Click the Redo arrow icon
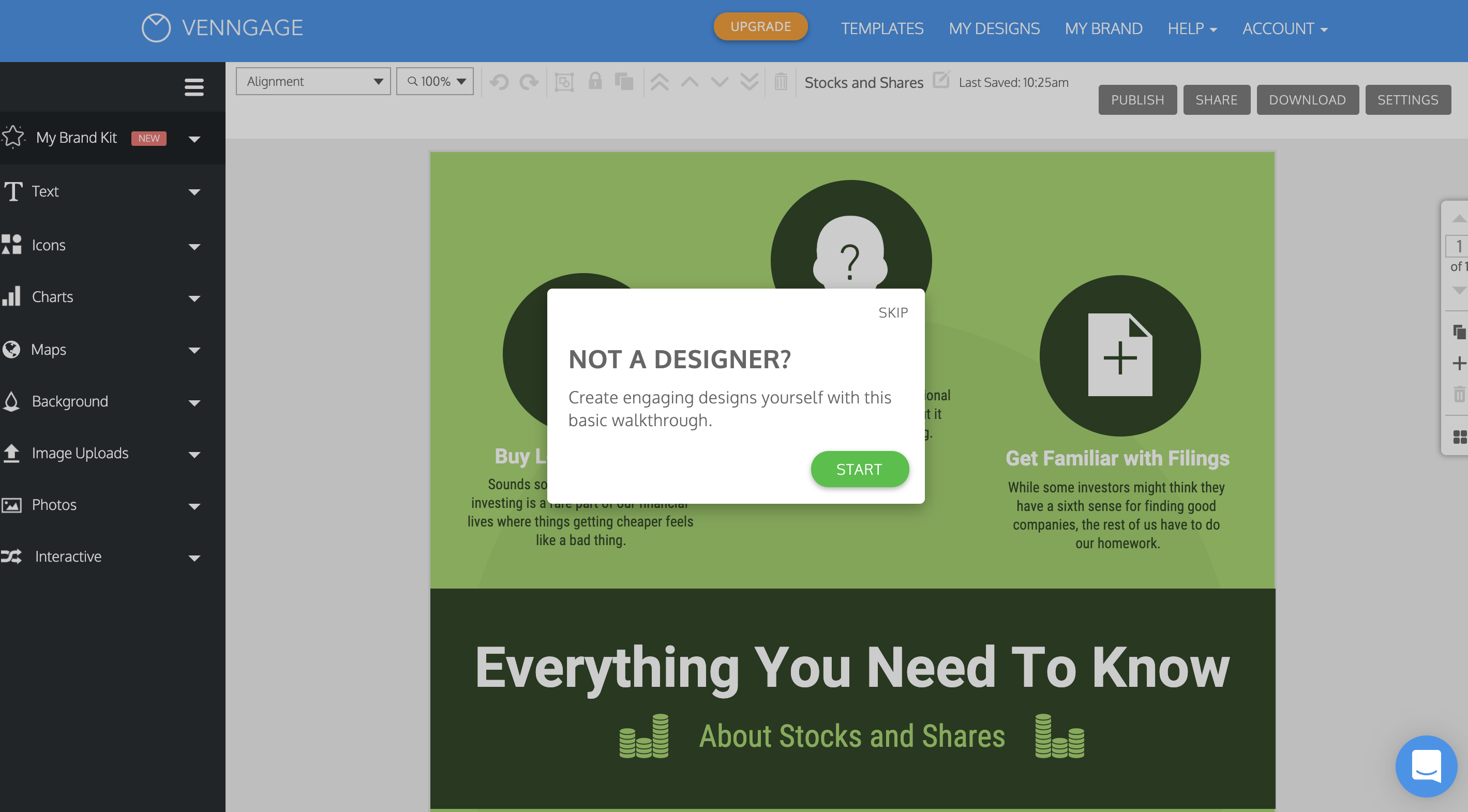1468x812 pixels. [529, 82]
